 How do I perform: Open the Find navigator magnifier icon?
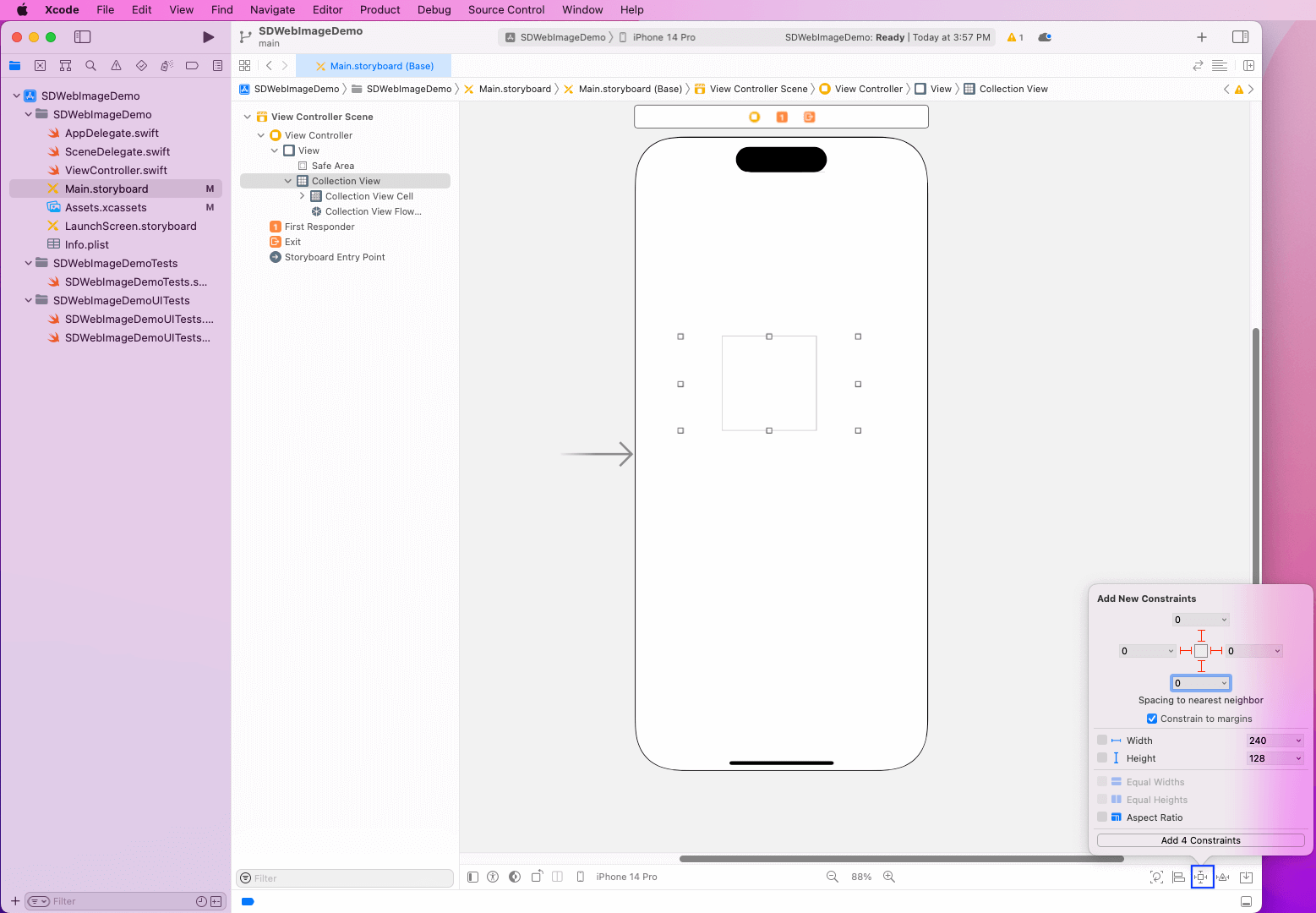point(90,66)
